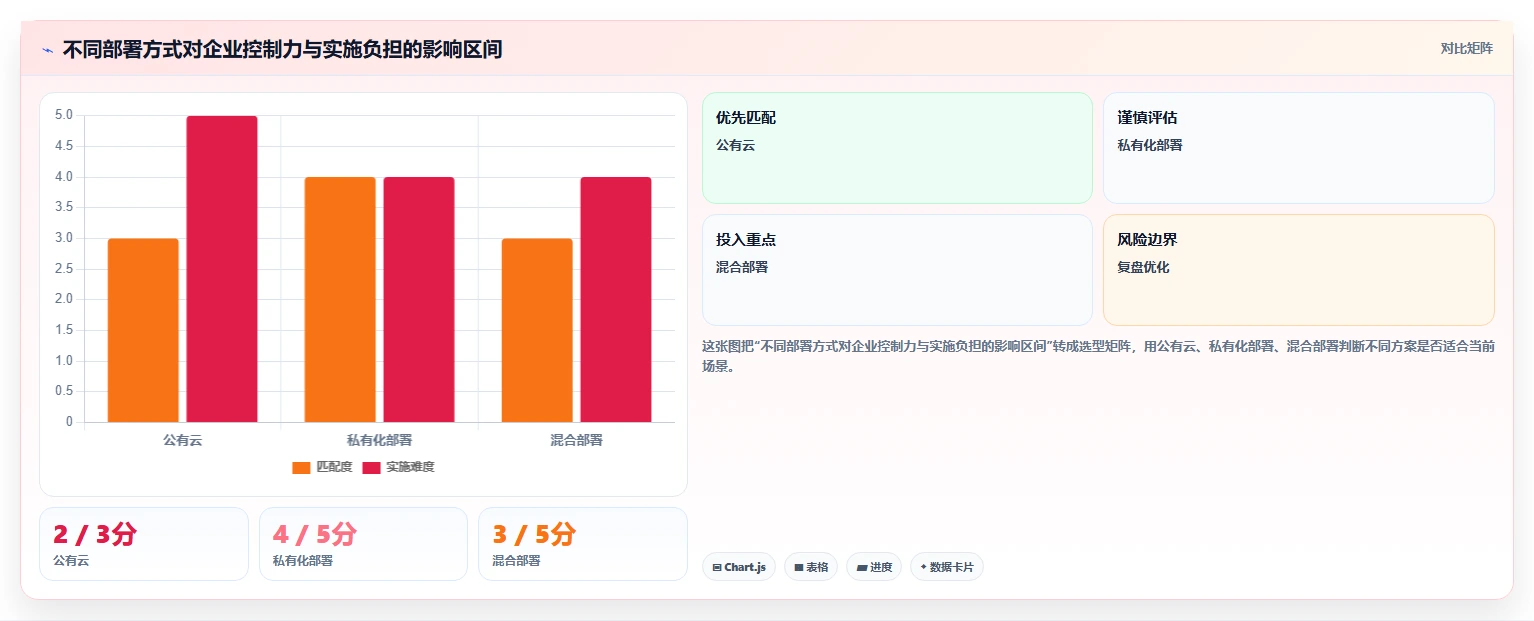Click the red 实施难度 bar for 混合部署
Image resolution: width=1534 pixels, height=621 pixels.
click(x=616, y=300)
